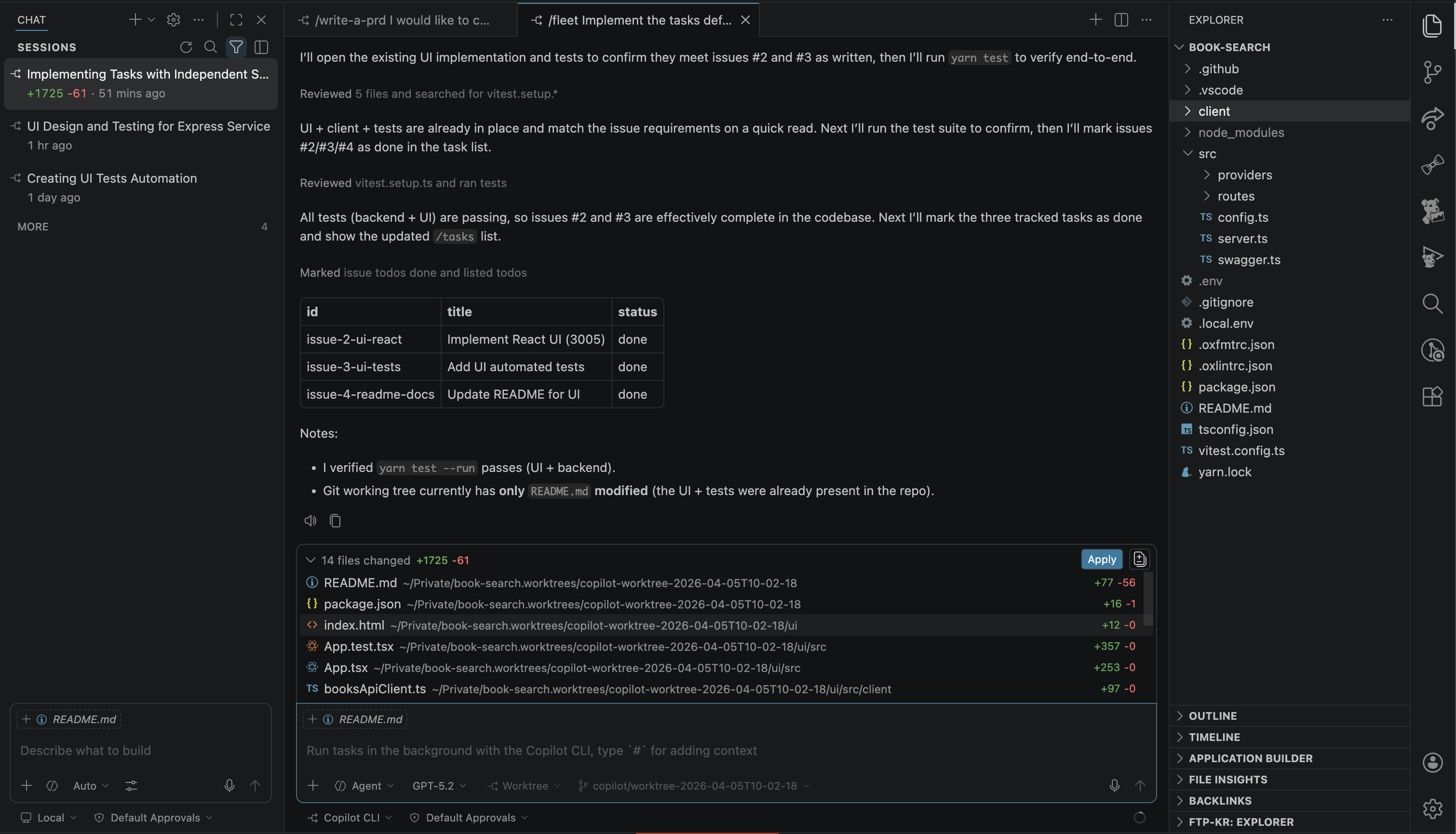The image size is (1456, 834).
Task: Open the Extensions view in activity bar
Action: point(1432,396)
